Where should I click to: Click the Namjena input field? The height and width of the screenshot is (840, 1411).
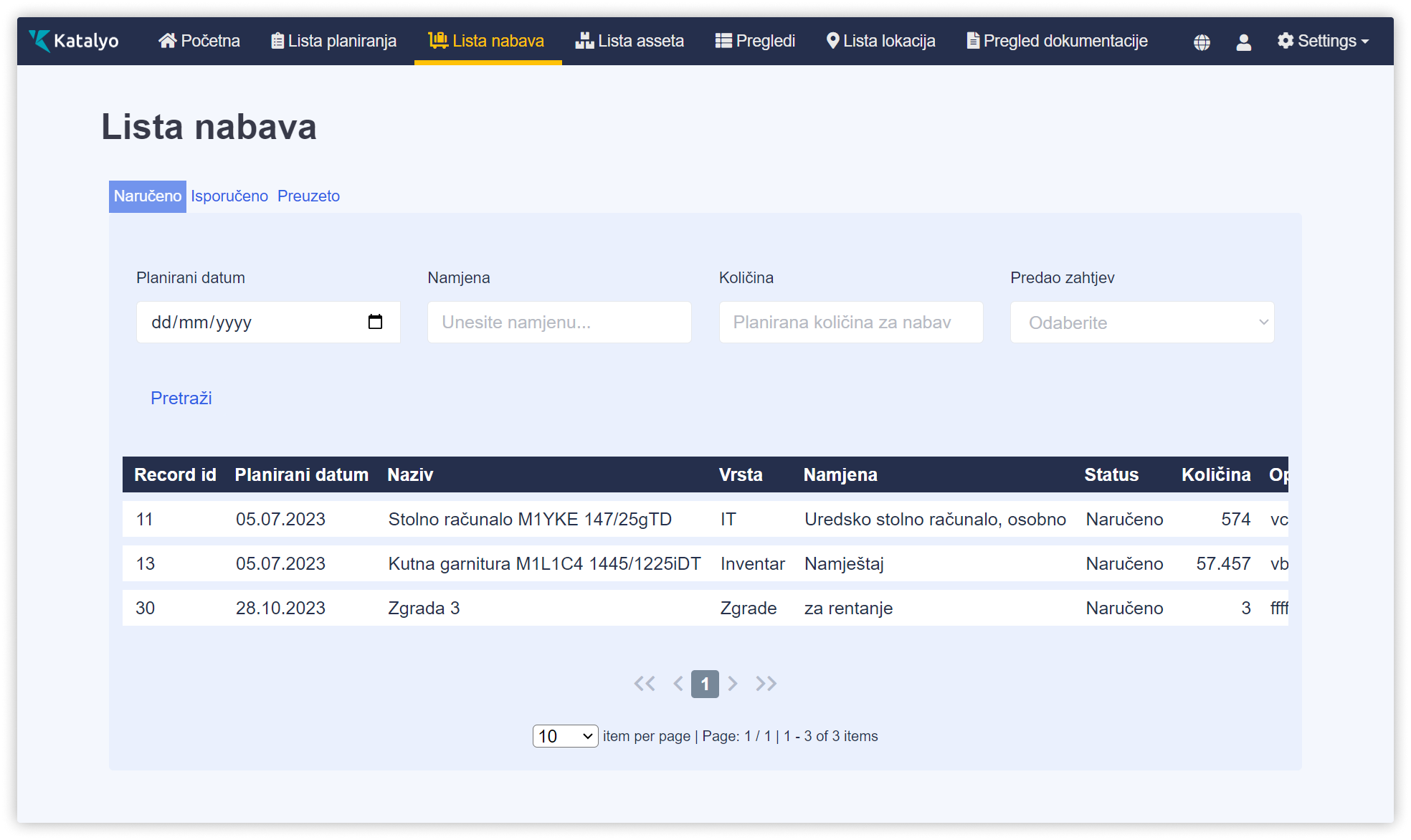pyautogui.click(x=559, y=323)
